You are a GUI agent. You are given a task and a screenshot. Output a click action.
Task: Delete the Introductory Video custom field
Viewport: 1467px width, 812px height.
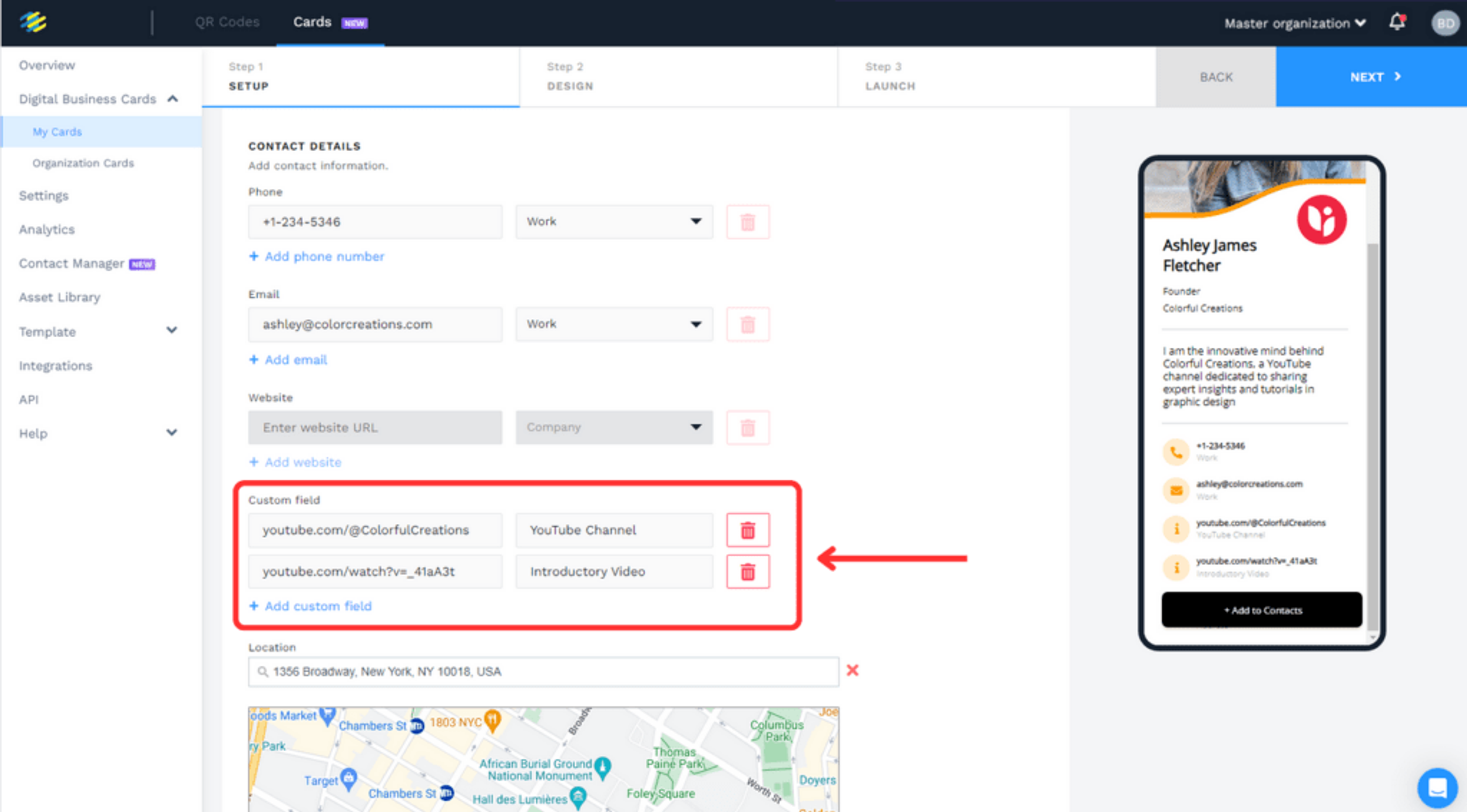748,571
